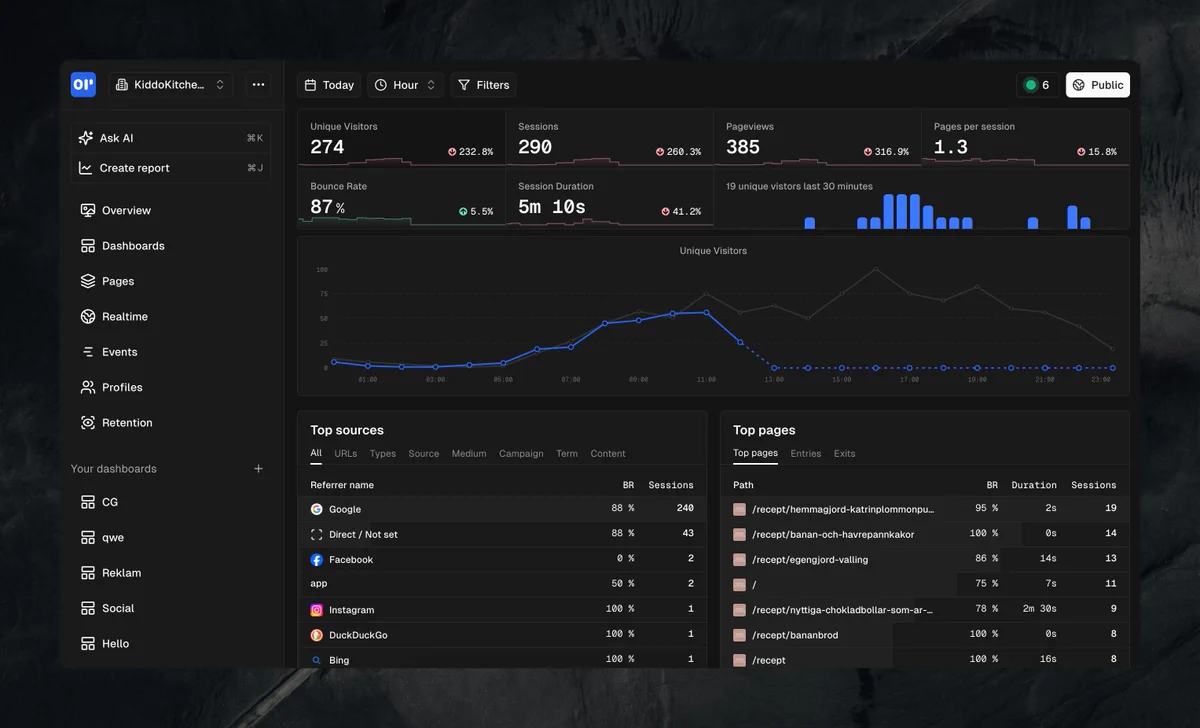Select the Bounce Rate metric card
Viewport: 1200px width, 728px height.
point(401,198)
